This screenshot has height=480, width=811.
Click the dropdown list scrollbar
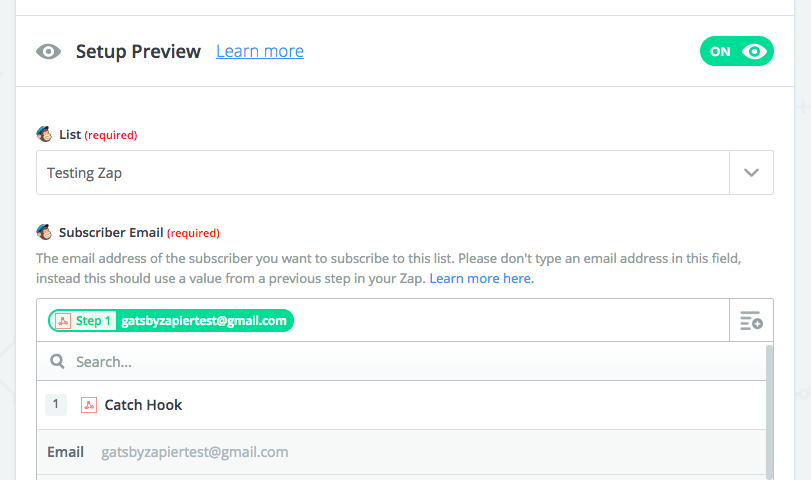click(770, 412)
